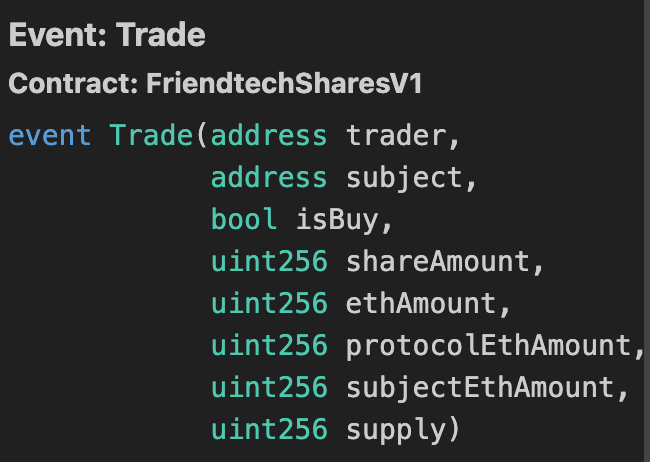Select the "protocolEthAmount" parameter
This screenshot has width=650, height=462.
488,345
